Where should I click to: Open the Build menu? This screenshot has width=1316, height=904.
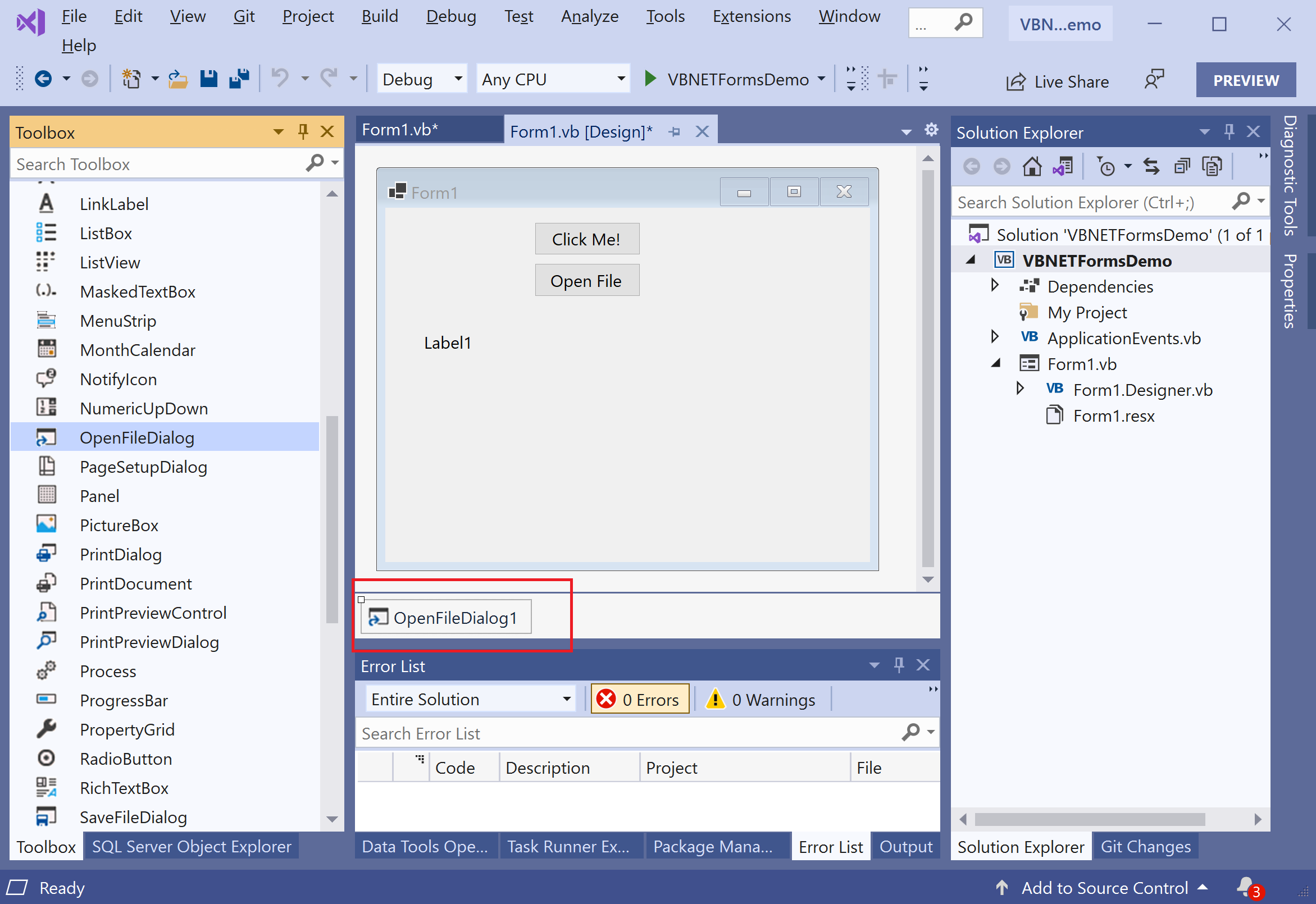(380, 16)
